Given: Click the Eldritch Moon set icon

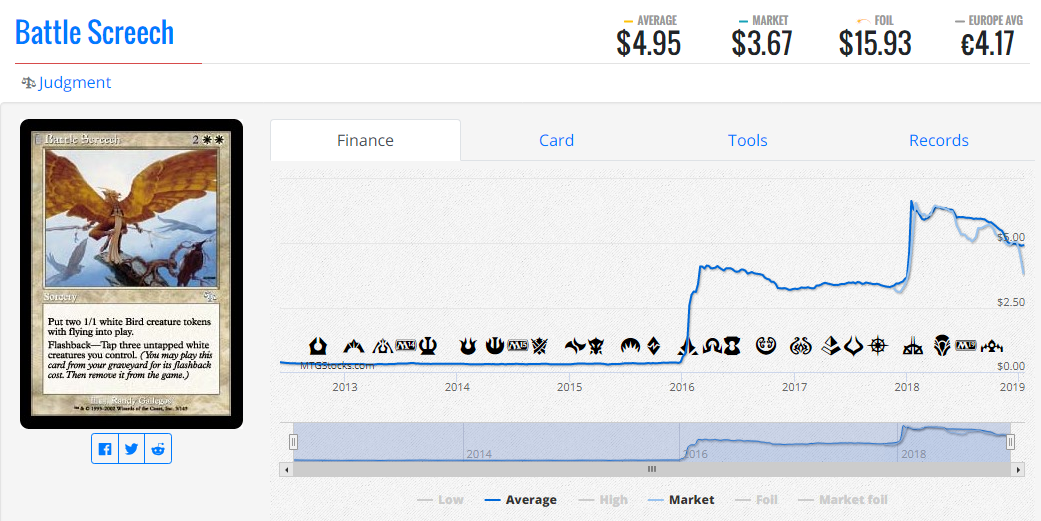Looking at the screenshot, I should pyautogui.click(x=732, y=346).
